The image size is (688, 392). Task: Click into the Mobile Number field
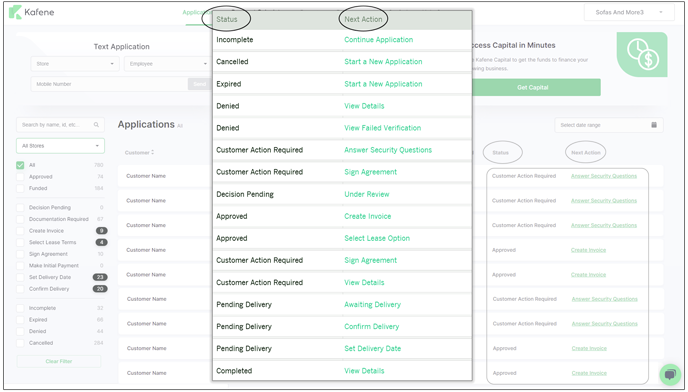coord(109,84)
